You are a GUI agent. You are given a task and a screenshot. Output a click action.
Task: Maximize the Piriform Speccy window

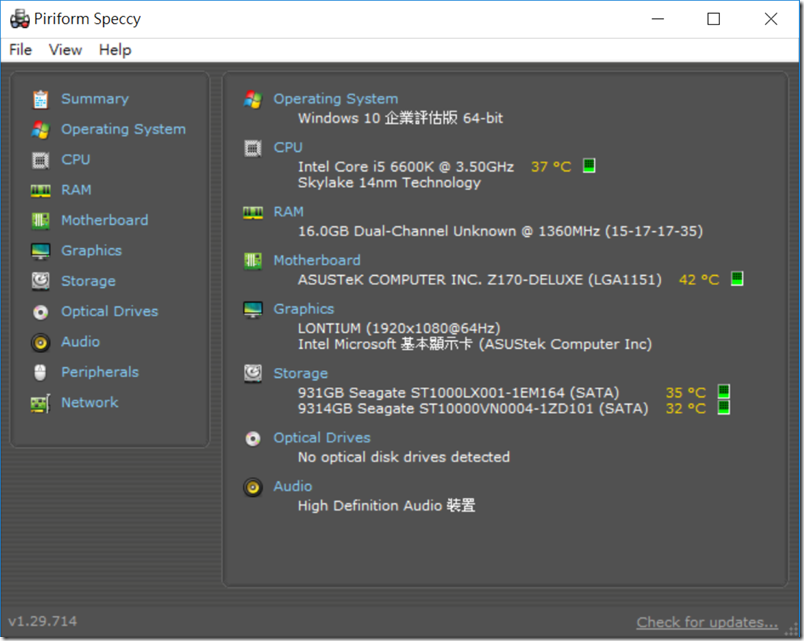(x=713, y=19)
